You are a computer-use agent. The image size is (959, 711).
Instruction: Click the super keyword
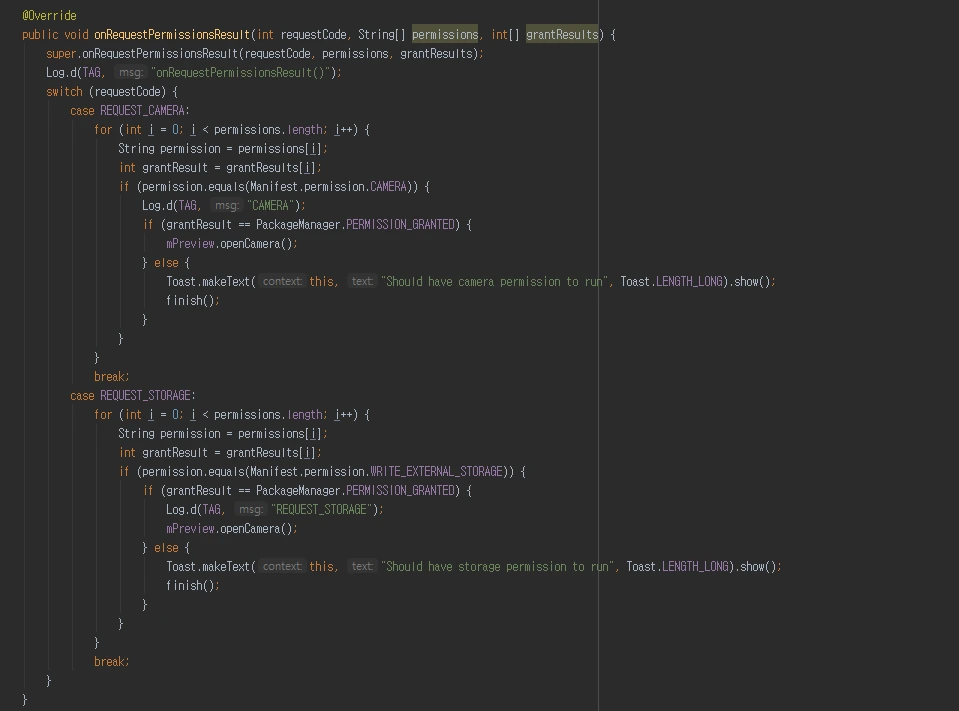pos(61,53)
